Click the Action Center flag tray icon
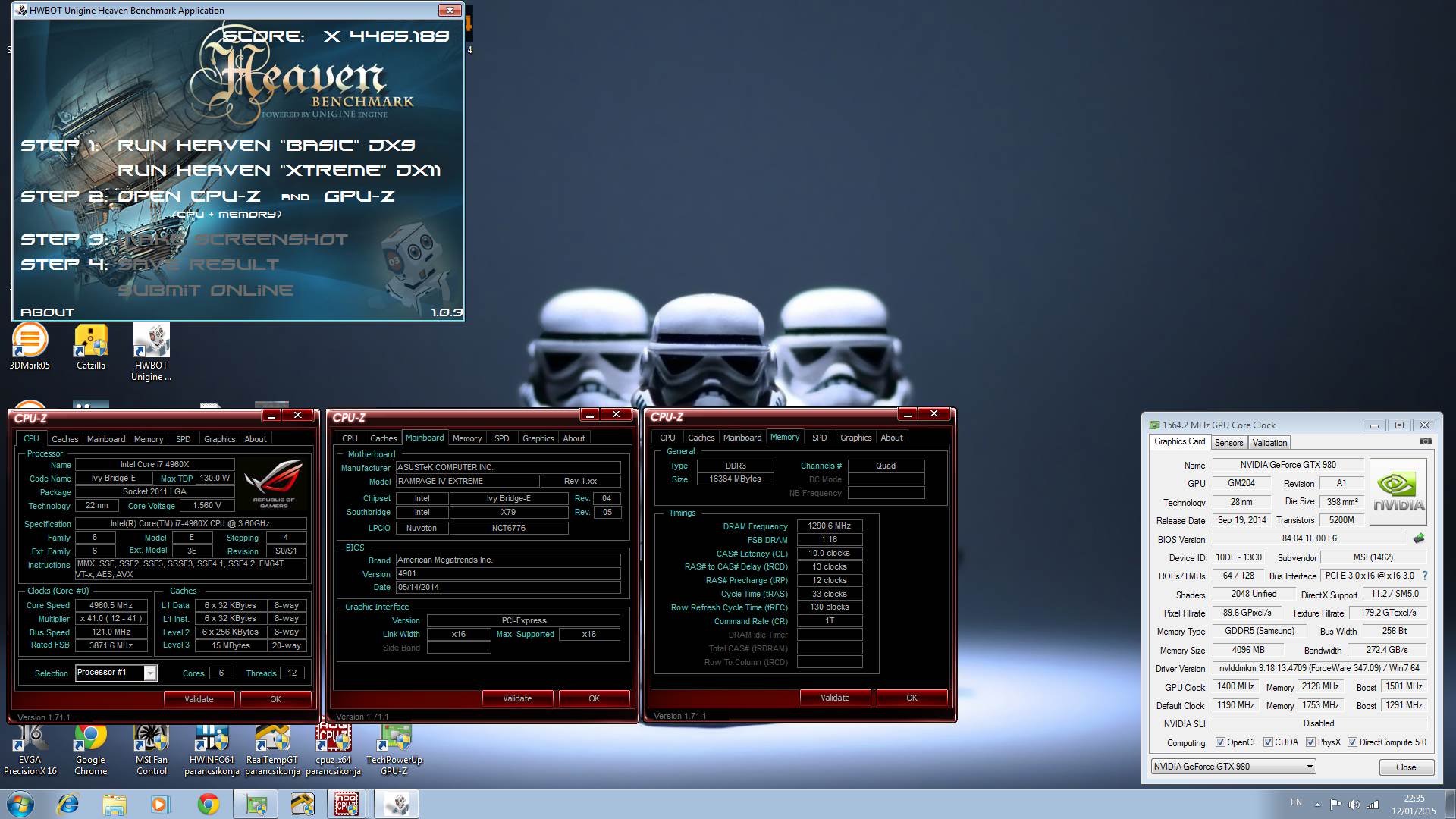1456x819 pixels. tap(1335, 805)
